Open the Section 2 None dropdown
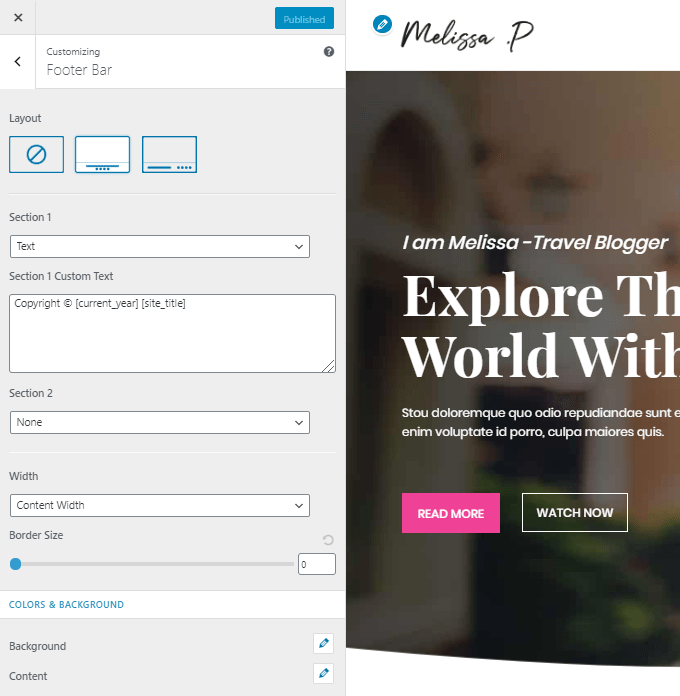Image resolution: width=680 pixels, height=696 pixels. (160, 422)
